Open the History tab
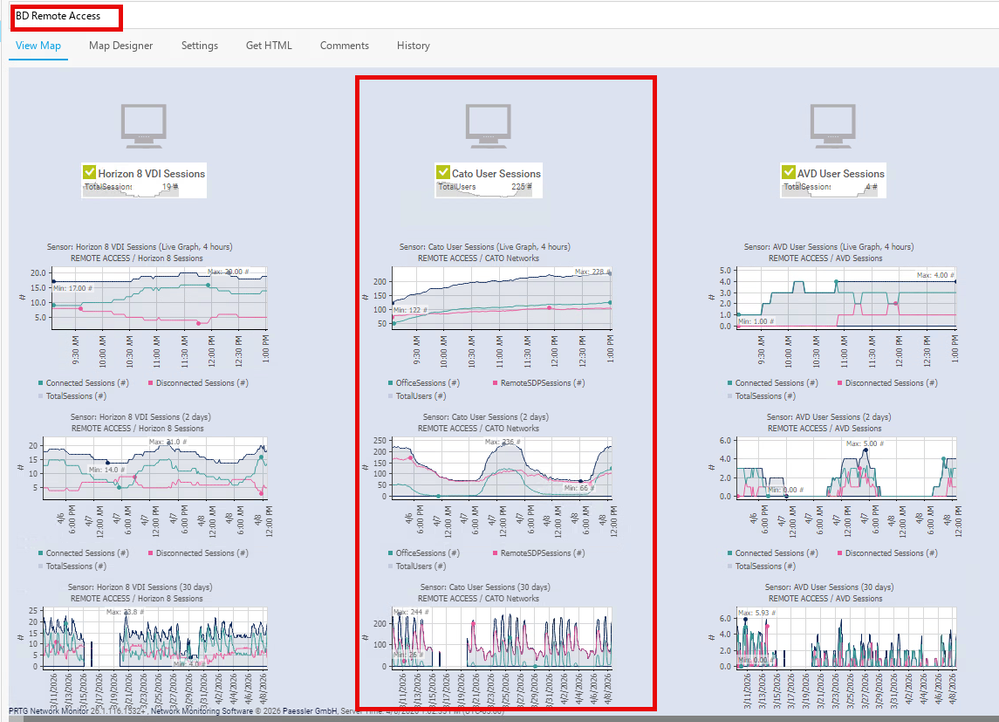The image size is (999, 722). point(413,46)
